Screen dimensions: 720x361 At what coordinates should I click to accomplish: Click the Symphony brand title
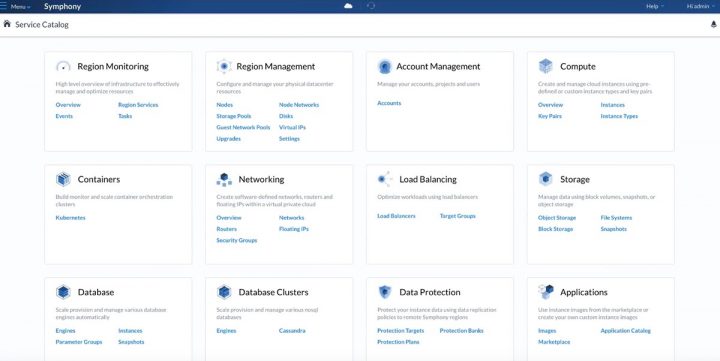pyautogui.click(x=62, y=6)
